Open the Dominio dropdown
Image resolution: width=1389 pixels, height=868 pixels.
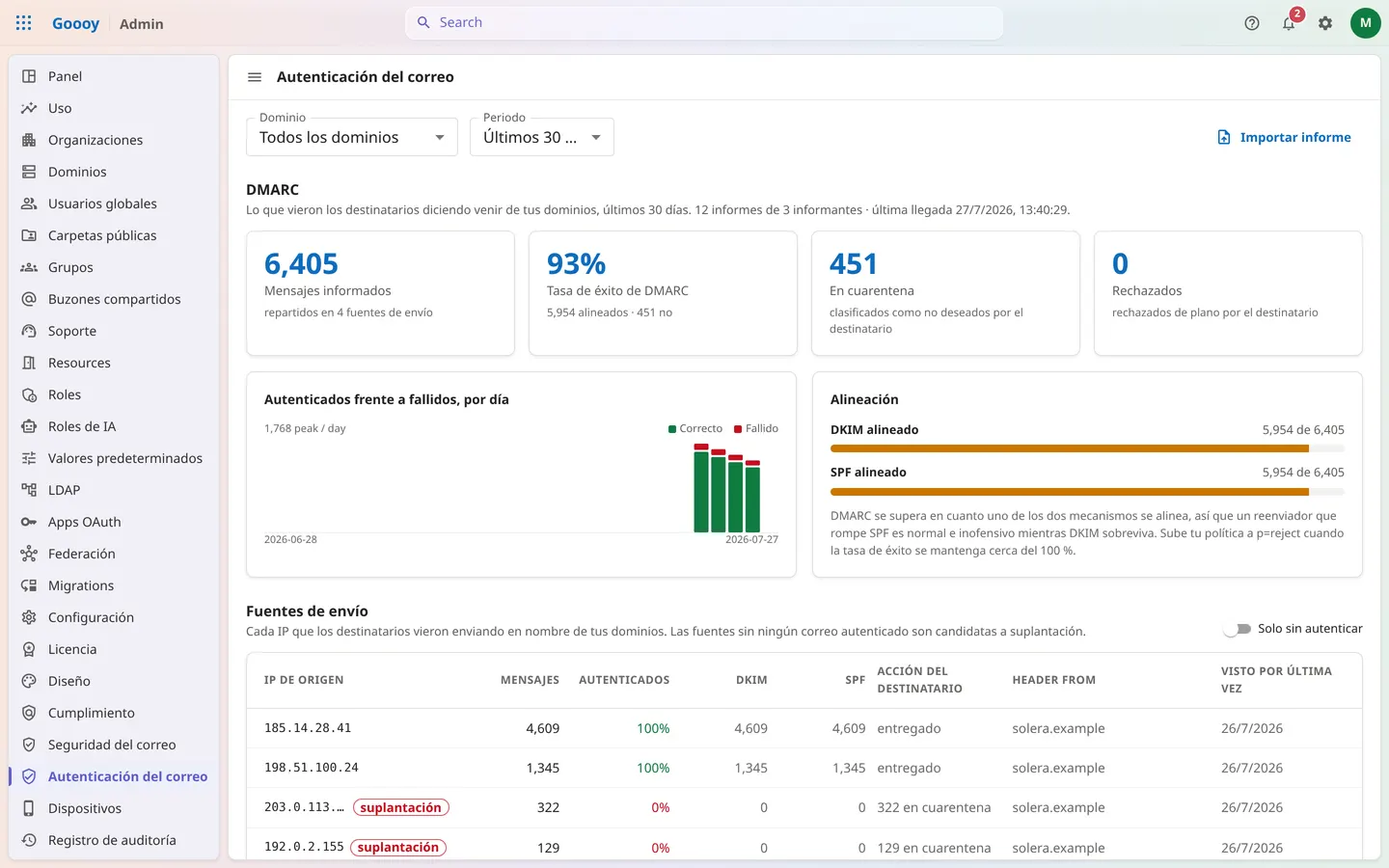(x=352, y=137)
